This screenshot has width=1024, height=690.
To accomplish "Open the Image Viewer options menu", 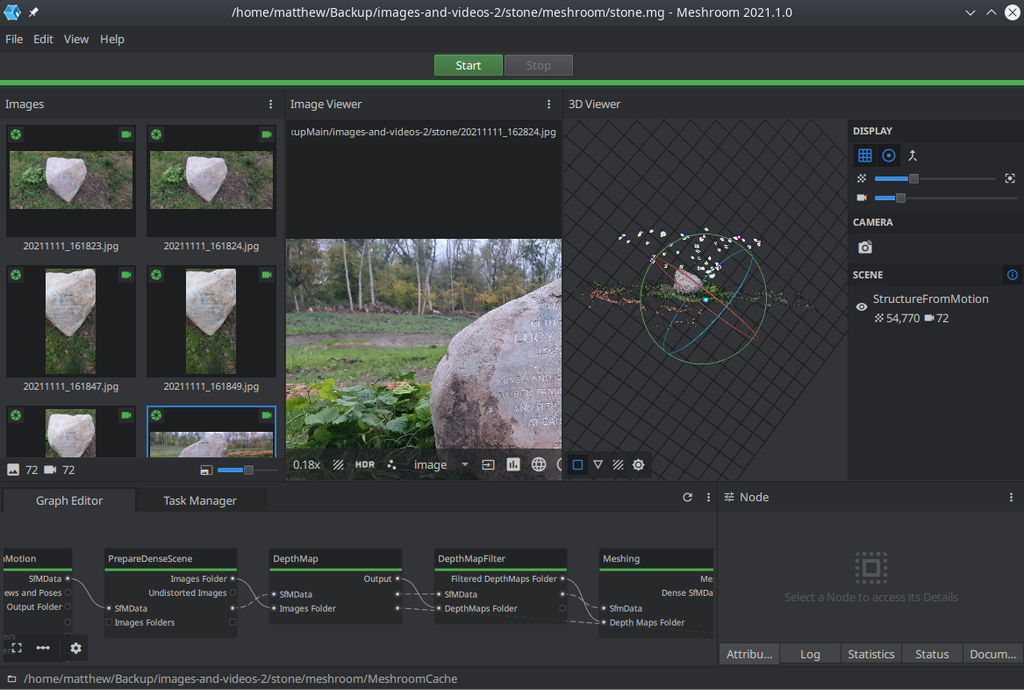I will click(548, 104).
